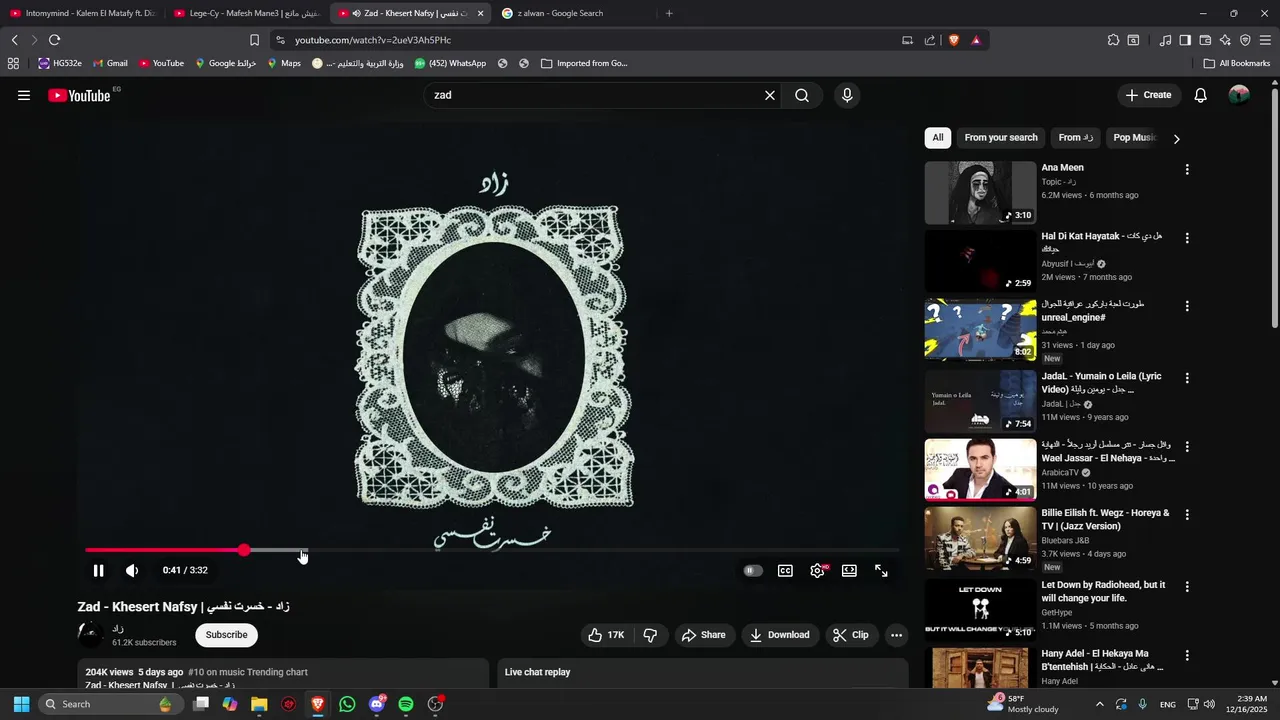Open options for Billie Eilish Jazz Version
Image resolution: width=1280 pixels, height=720 pixels.
point(1187,515)
